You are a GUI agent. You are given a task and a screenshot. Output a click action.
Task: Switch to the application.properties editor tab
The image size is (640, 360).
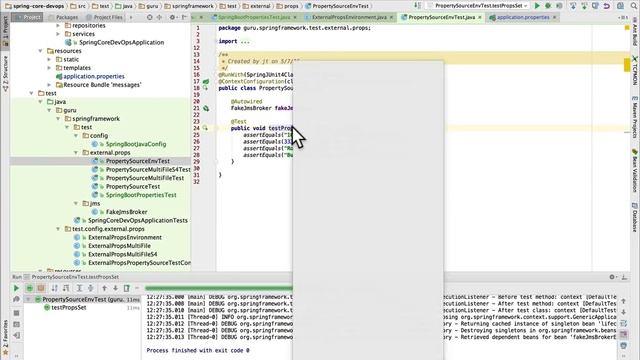coord(523,17)
